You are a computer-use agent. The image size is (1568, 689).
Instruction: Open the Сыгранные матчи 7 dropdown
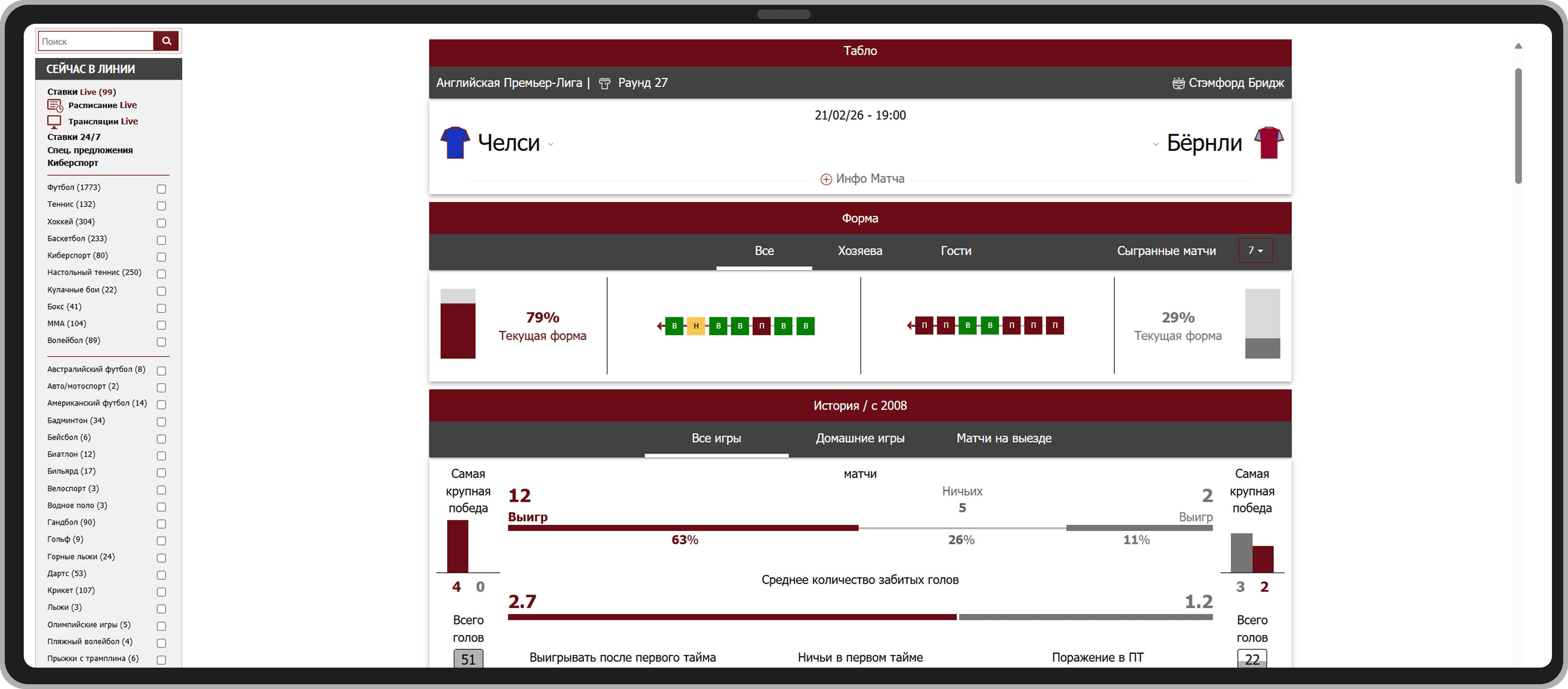pos(1255,251)
